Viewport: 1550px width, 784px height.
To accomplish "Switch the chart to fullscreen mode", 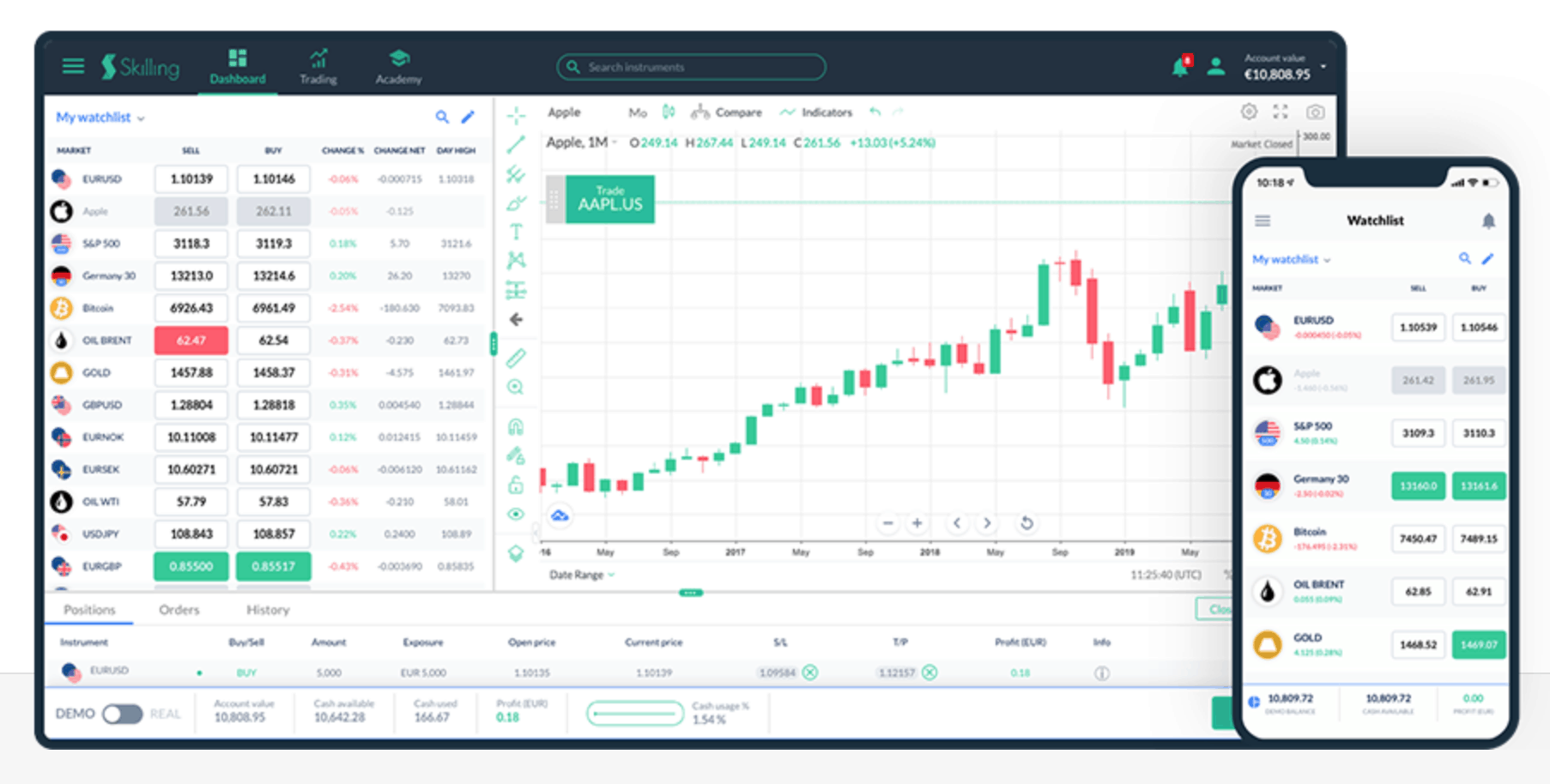I will click(x=1281, y=112).
